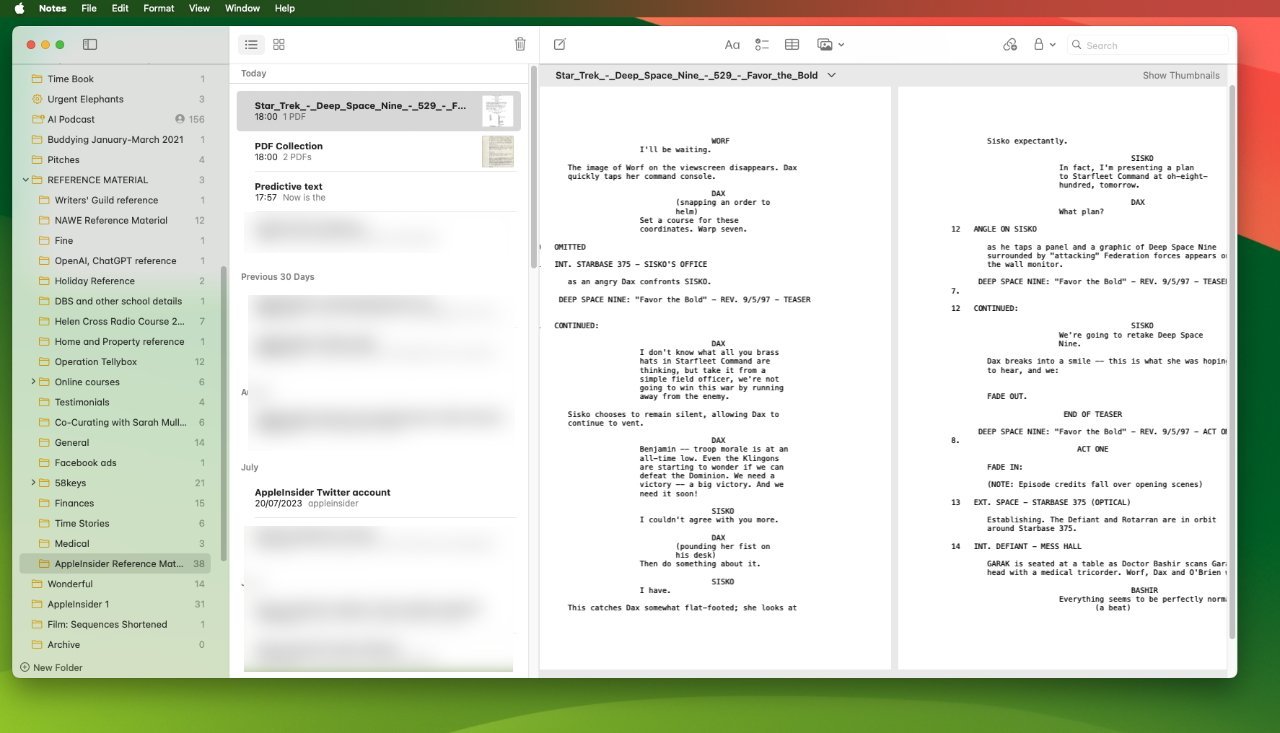The image size is (1280, 733).
Task: Open the Aa text formatting options
Action: 732,44
